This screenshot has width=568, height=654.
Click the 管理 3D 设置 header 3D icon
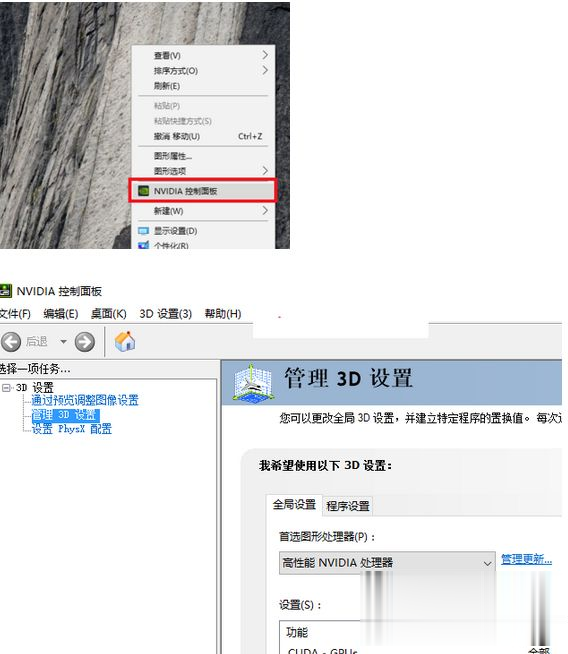pos(252,383)
